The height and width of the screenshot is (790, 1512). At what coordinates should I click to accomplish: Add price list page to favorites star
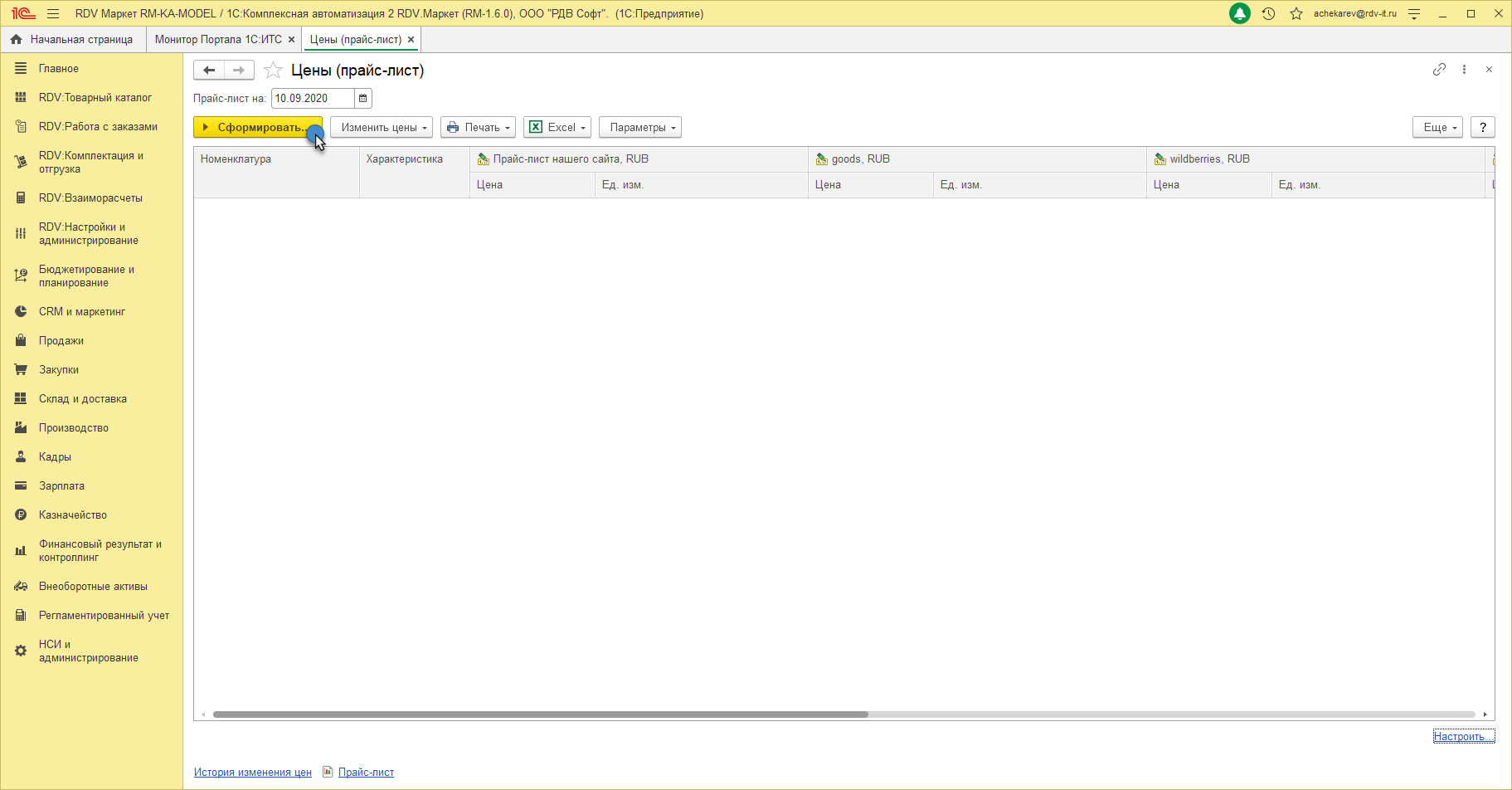click(273, 71)
